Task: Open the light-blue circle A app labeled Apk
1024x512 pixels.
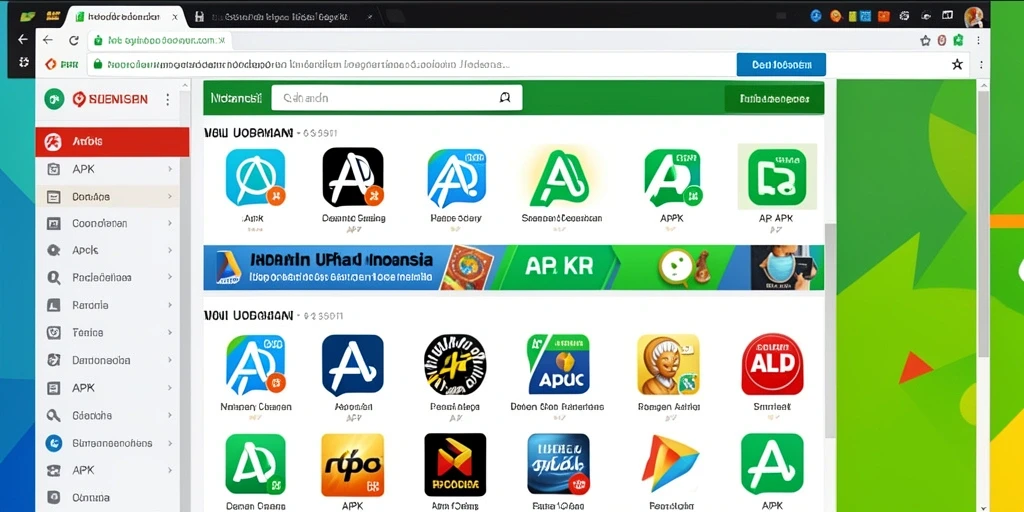Action: point(255,178)
